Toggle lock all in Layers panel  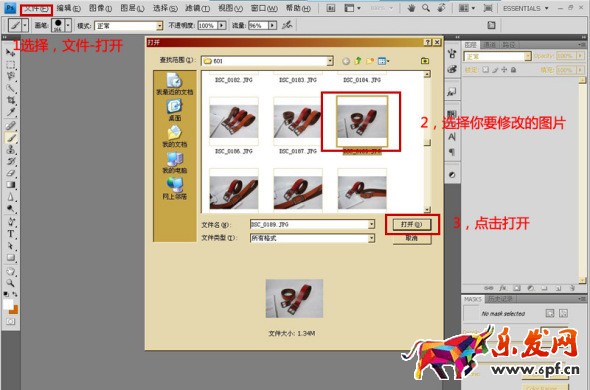tap(513, 70)
